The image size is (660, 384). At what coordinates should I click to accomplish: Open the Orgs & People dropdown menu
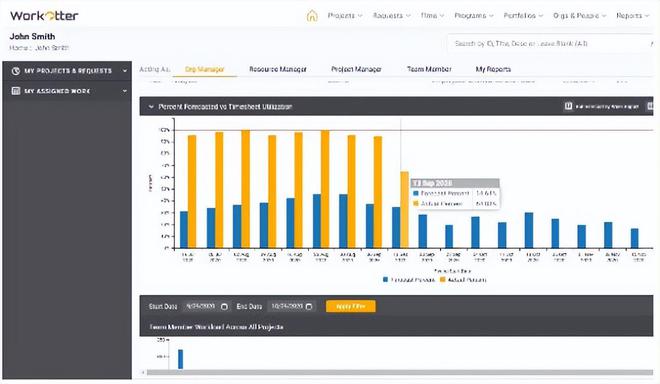(x=580, y=16)
